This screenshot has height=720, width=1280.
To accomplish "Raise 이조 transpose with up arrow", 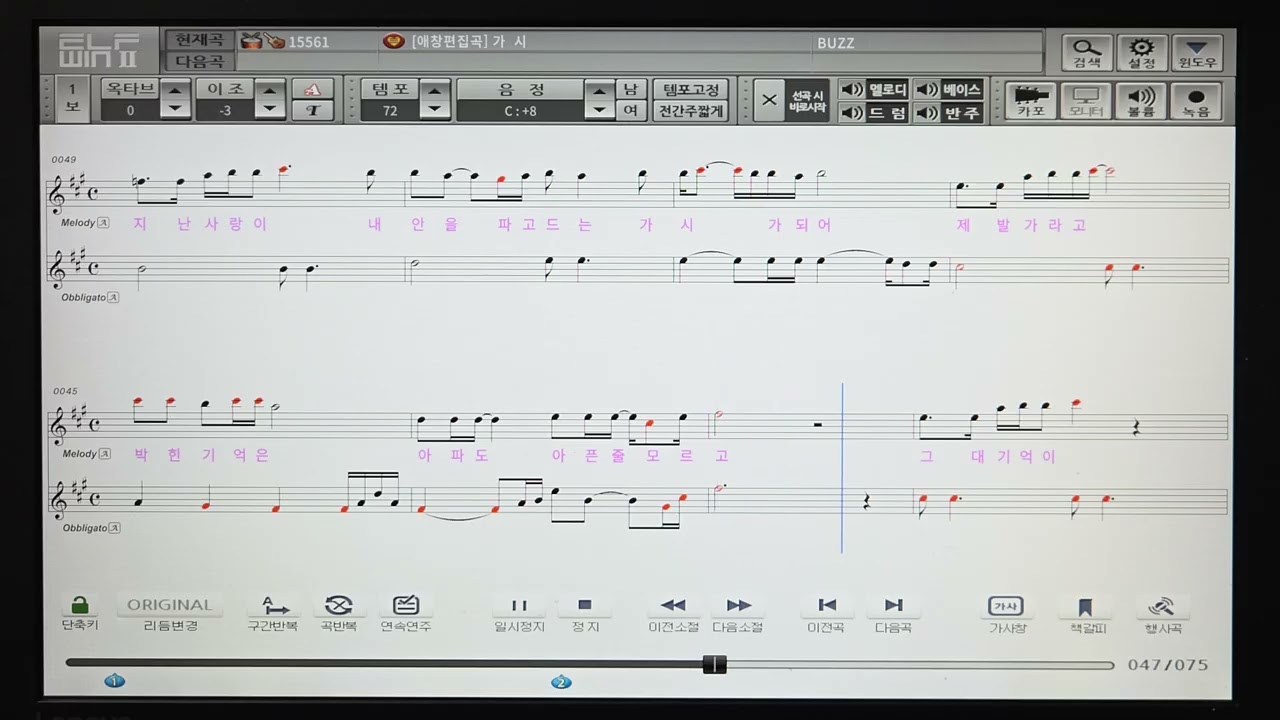I will 270,90.
